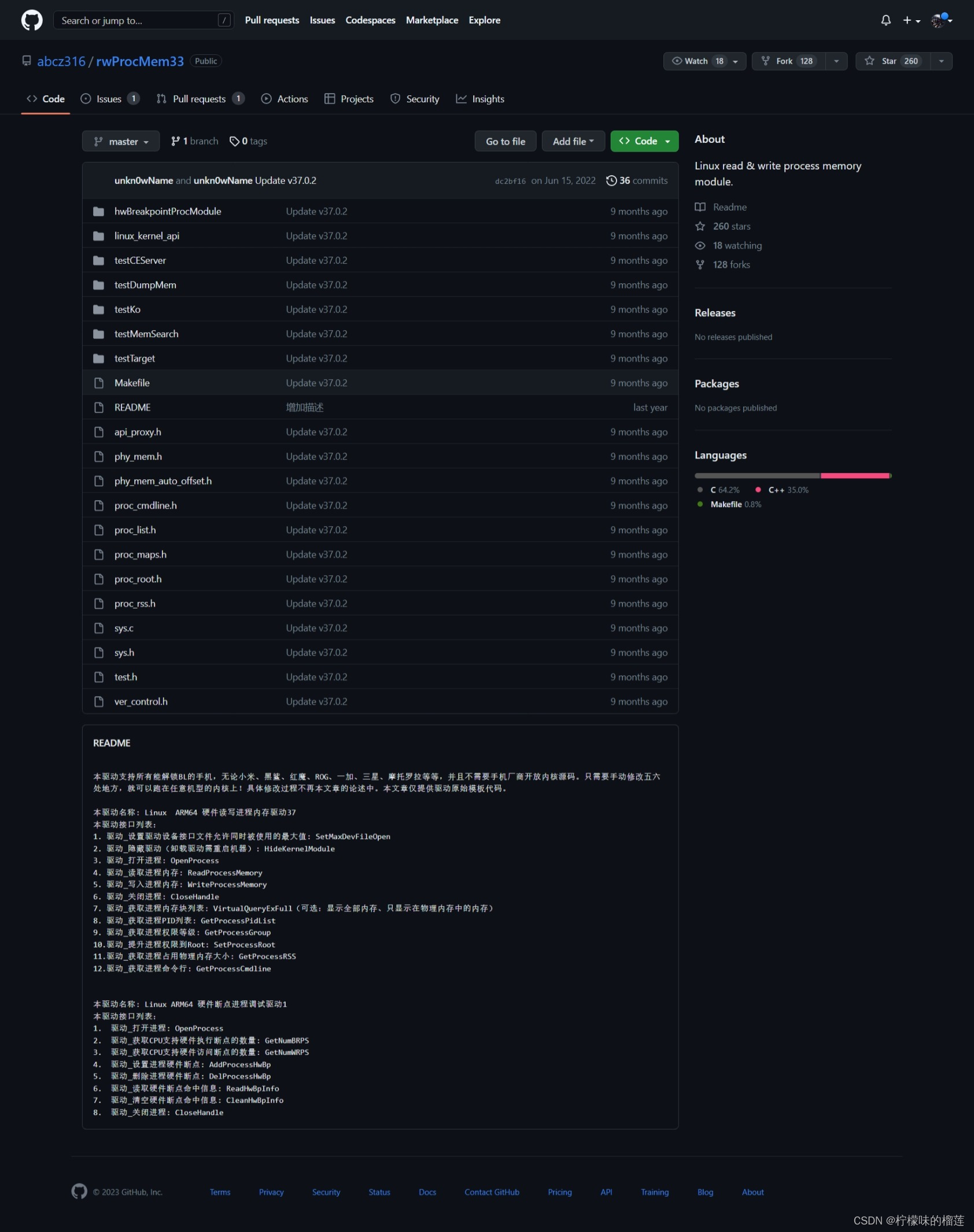Viewport: 974px width, 1232px height.
Task: Open Explore in the top navigation
Action: 484,20
